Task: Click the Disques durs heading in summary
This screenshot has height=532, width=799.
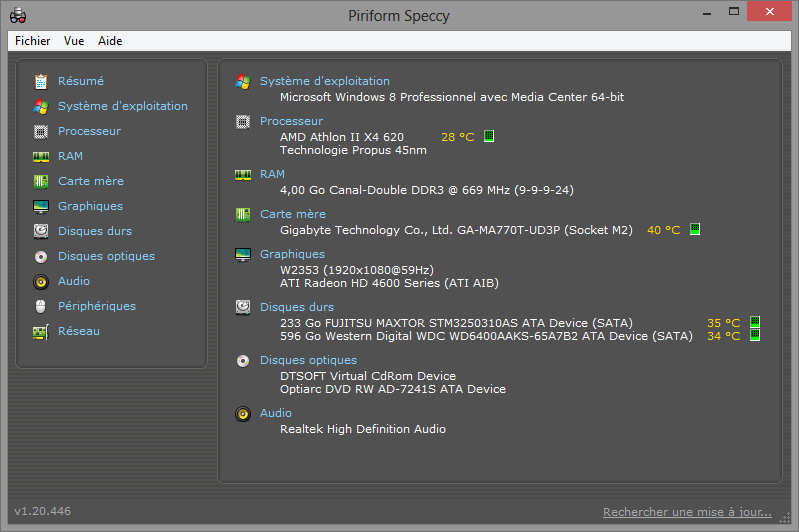Action: (x=297, y=307)
